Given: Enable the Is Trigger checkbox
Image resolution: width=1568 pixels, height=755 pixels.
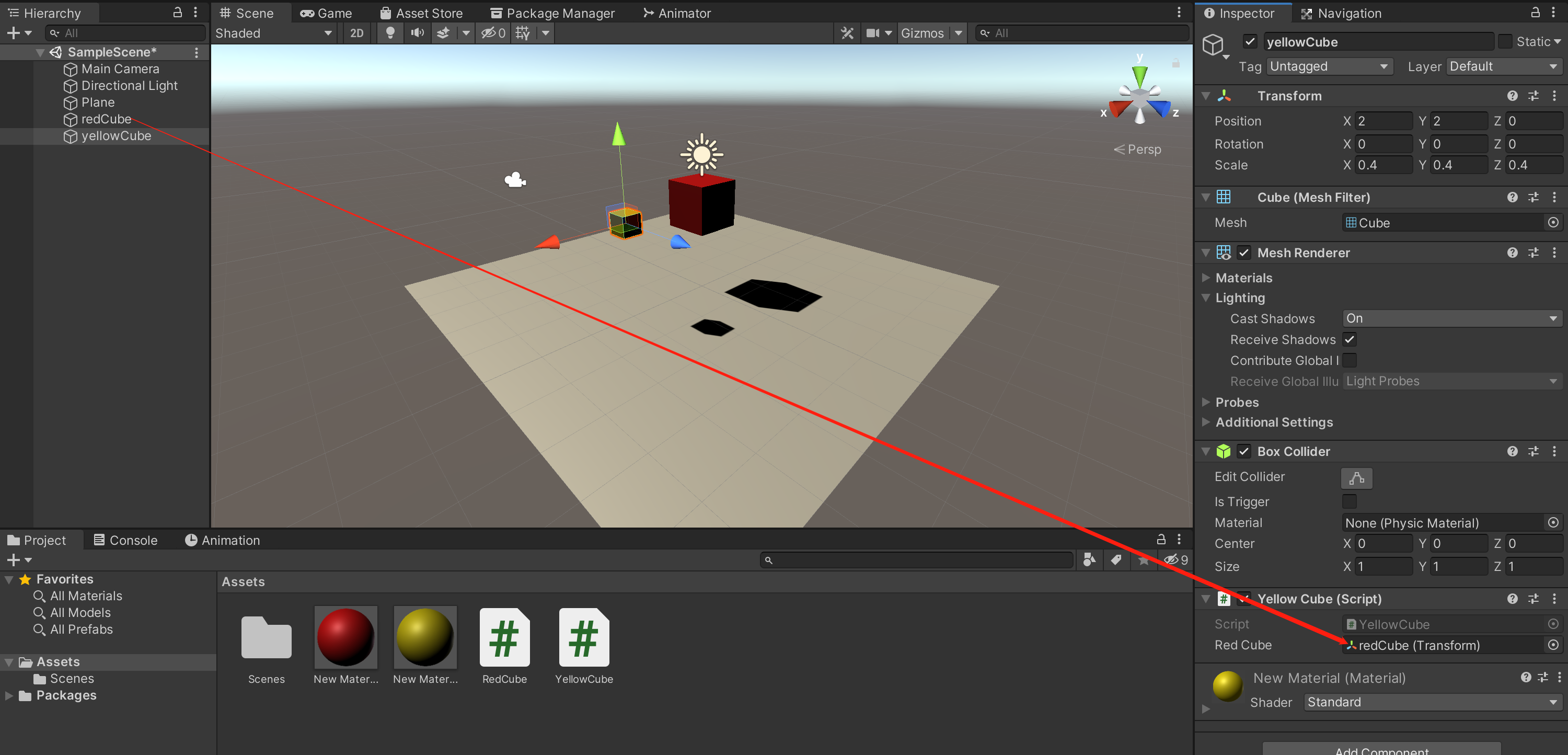Looking at the screenshot, I should [1349, 502].
